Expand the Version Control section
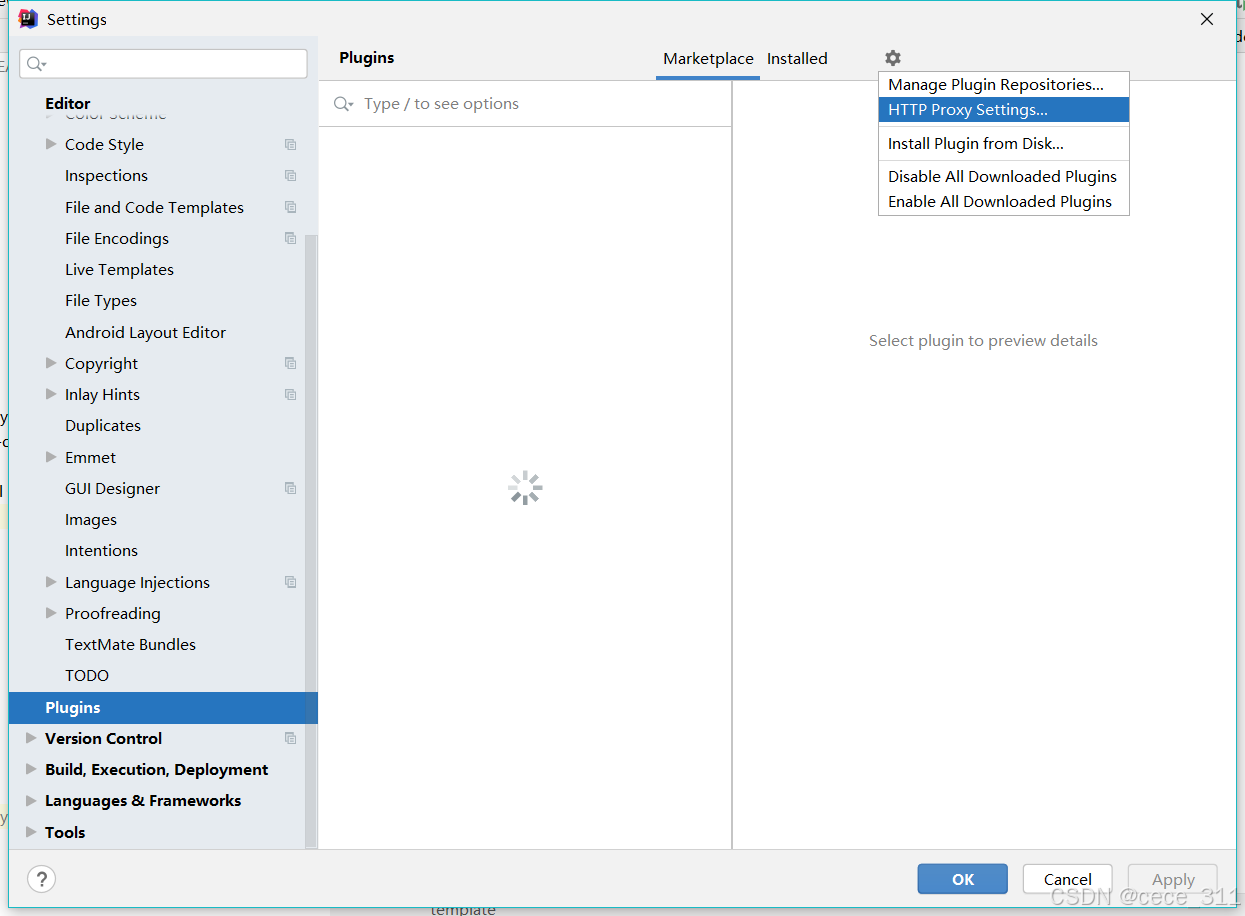This screenshot has height=916, width=1245. coord(31,738)
